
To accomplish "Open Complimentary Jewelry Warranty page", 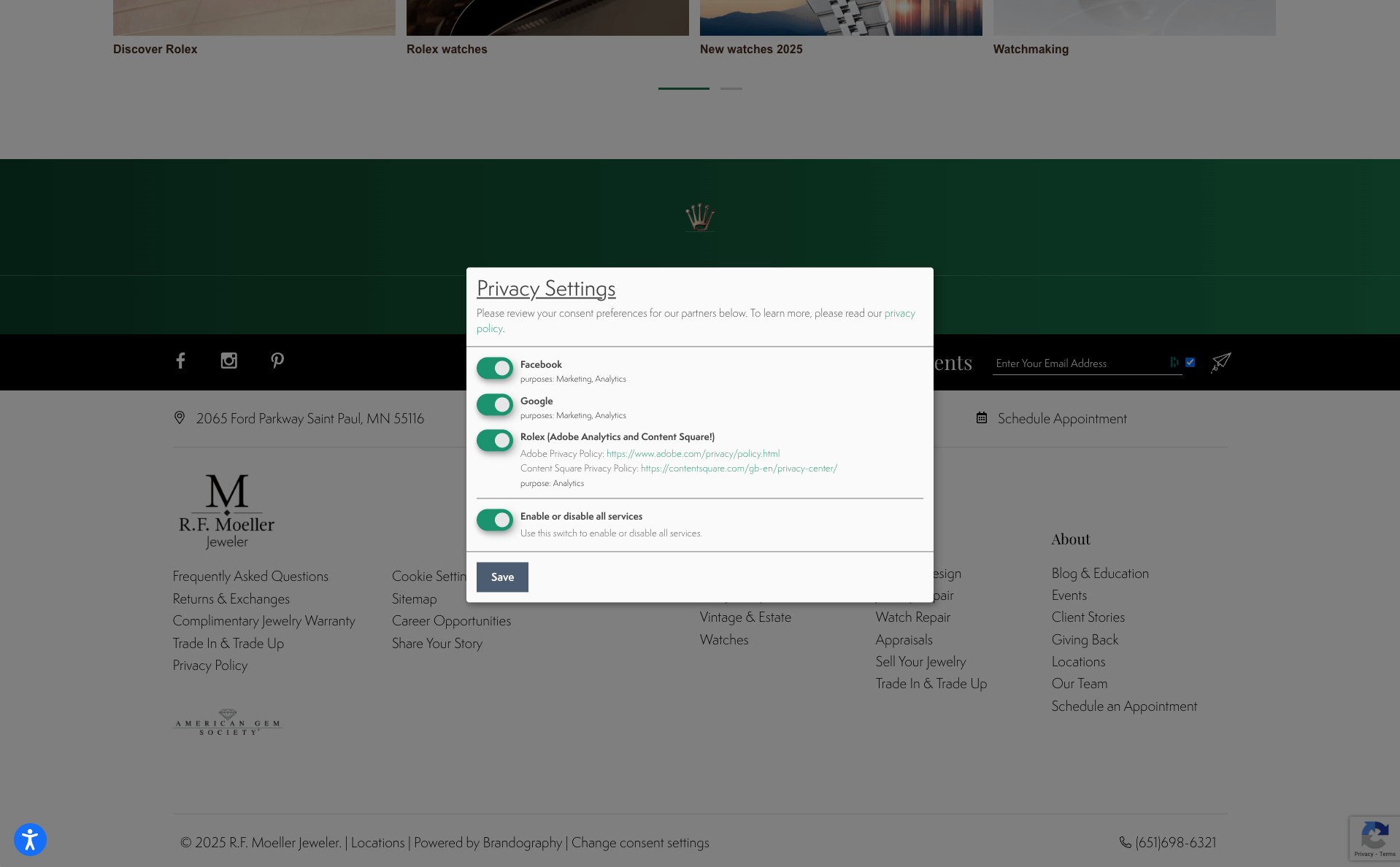I will [x=264, y=621].
